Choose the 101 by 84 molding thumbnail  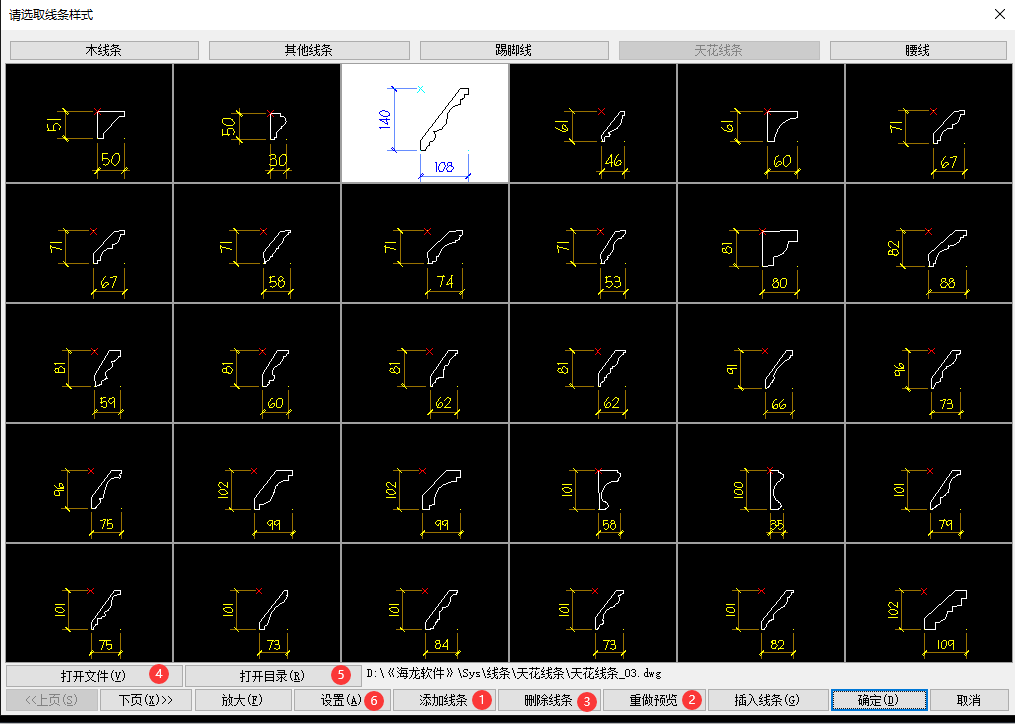425,603
